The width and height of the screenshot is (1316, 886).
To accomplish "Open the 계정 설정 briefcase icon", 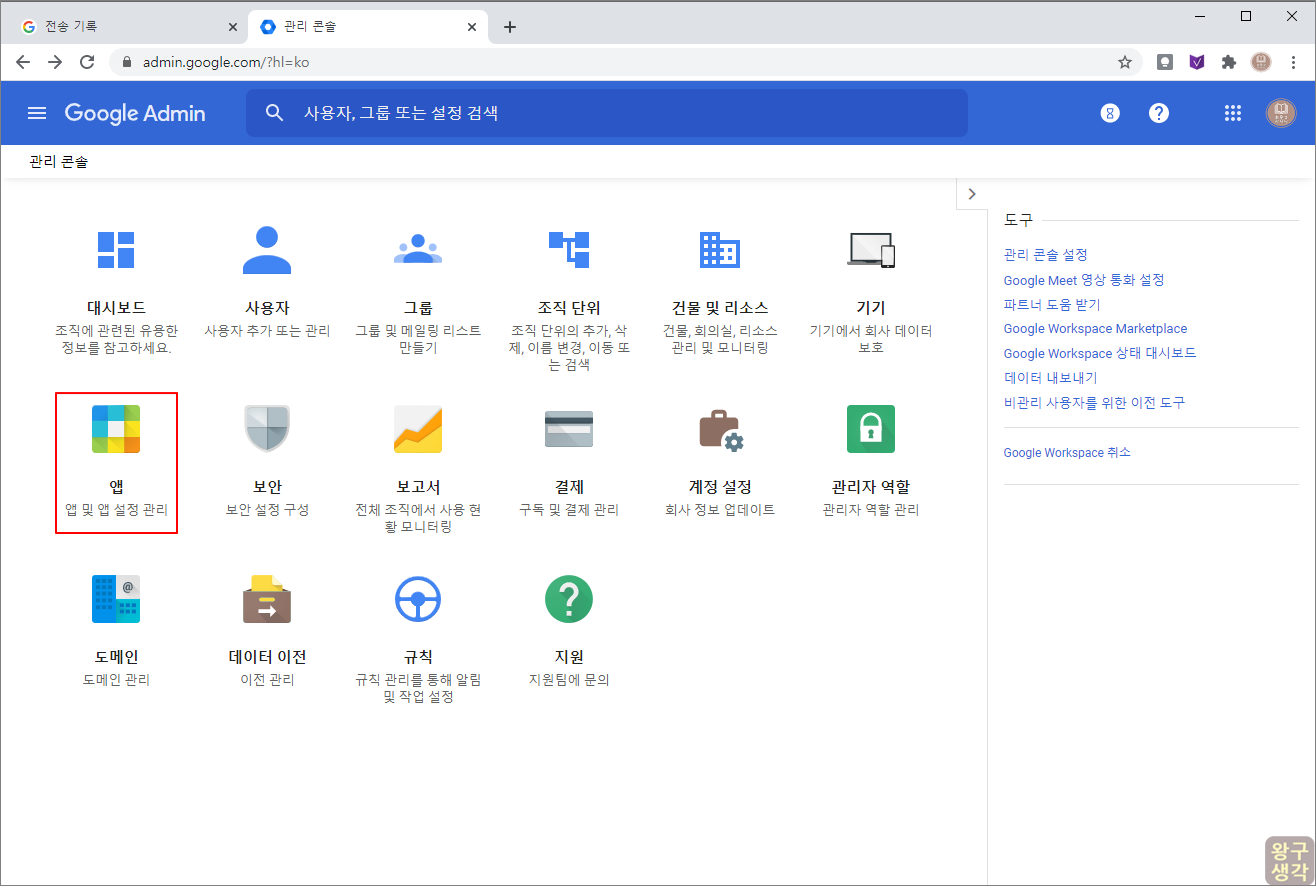I will pyautogui.click(x=720, y=429).
